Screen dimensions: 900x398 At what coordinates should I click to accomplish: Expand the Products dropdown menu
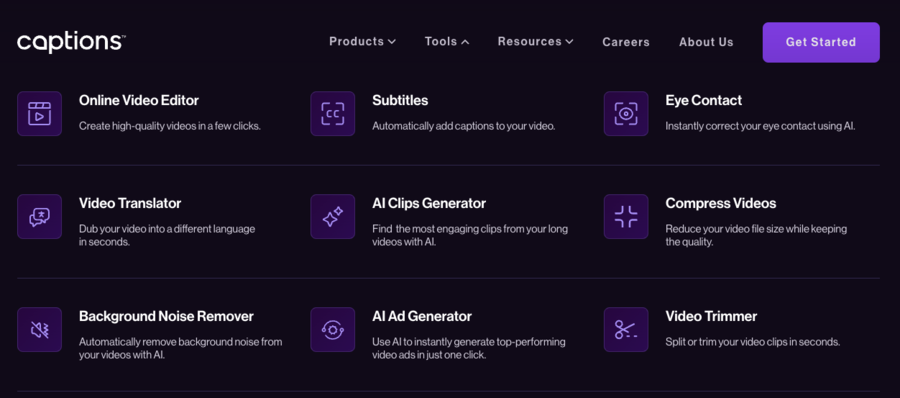click(x=362, y=41)
